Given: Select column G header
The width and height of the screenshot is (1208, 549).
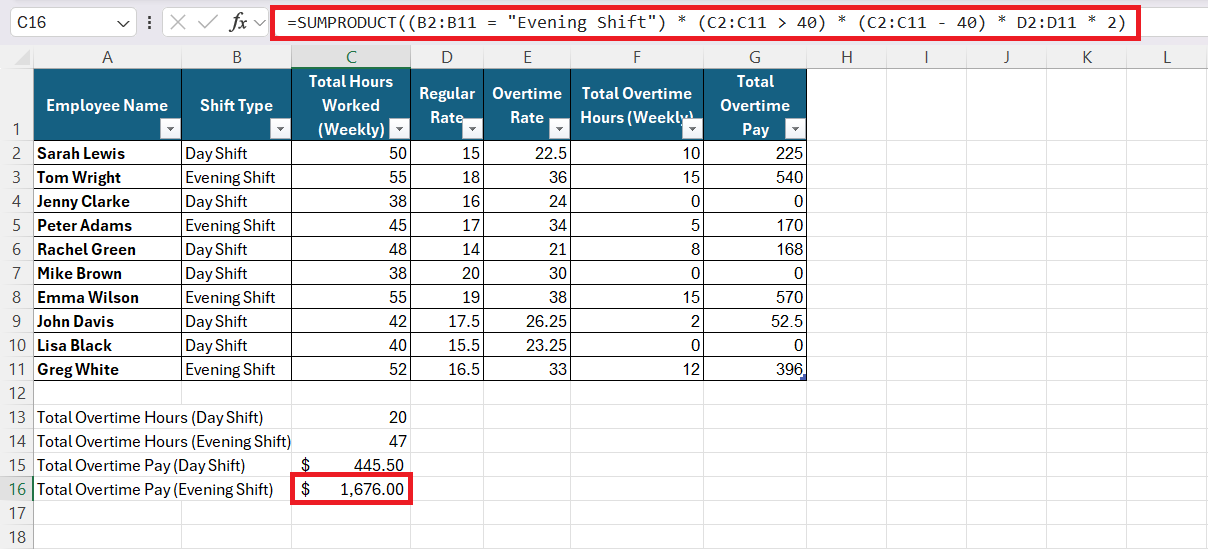Looking at the screenshot, I should coord(755,58).
